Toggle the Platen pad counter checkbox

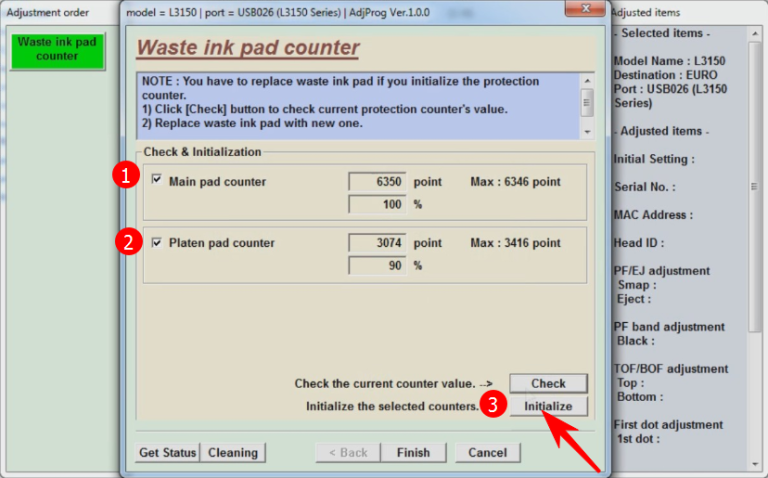(157, 242)
